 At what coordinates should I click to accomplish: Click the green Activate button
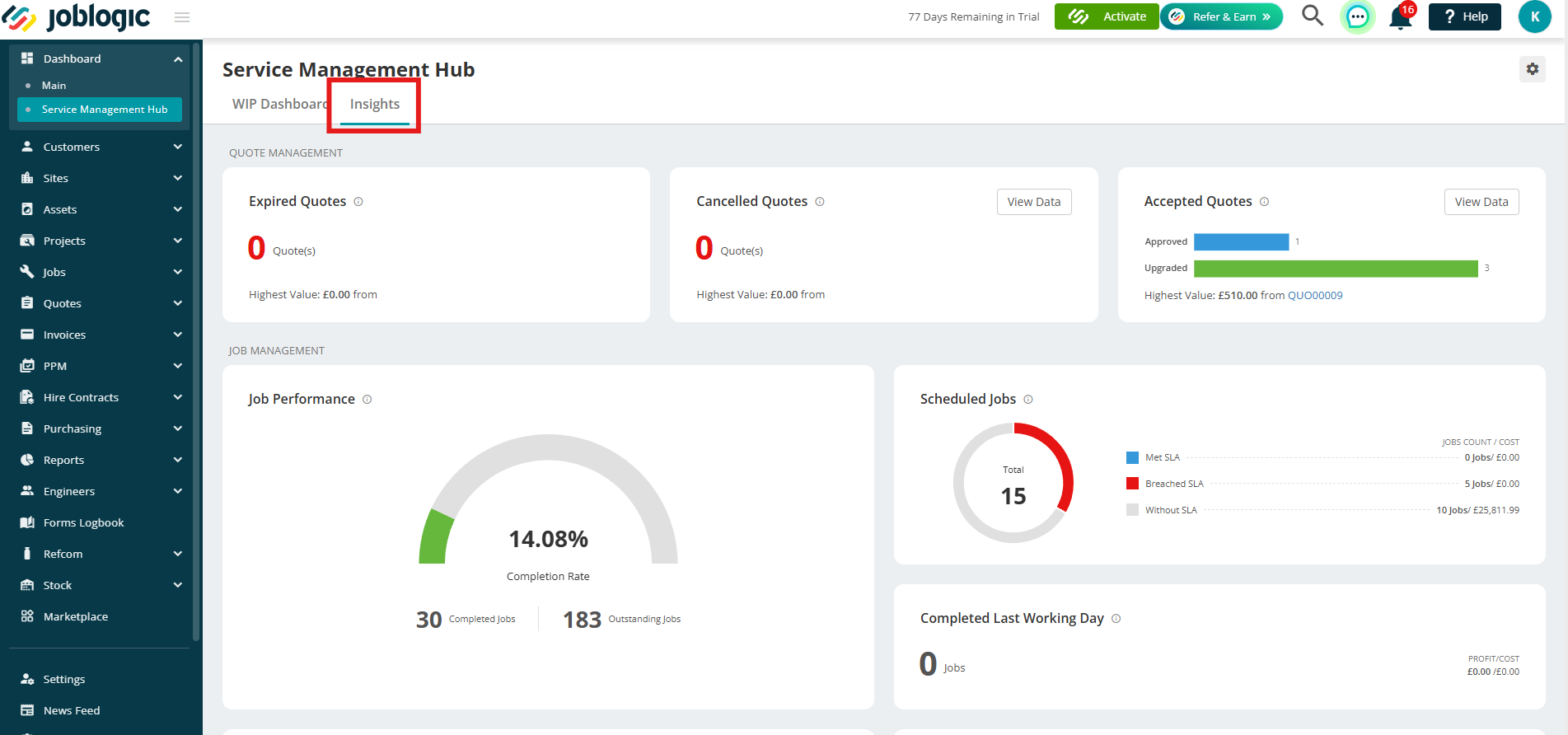[1107, 16]
